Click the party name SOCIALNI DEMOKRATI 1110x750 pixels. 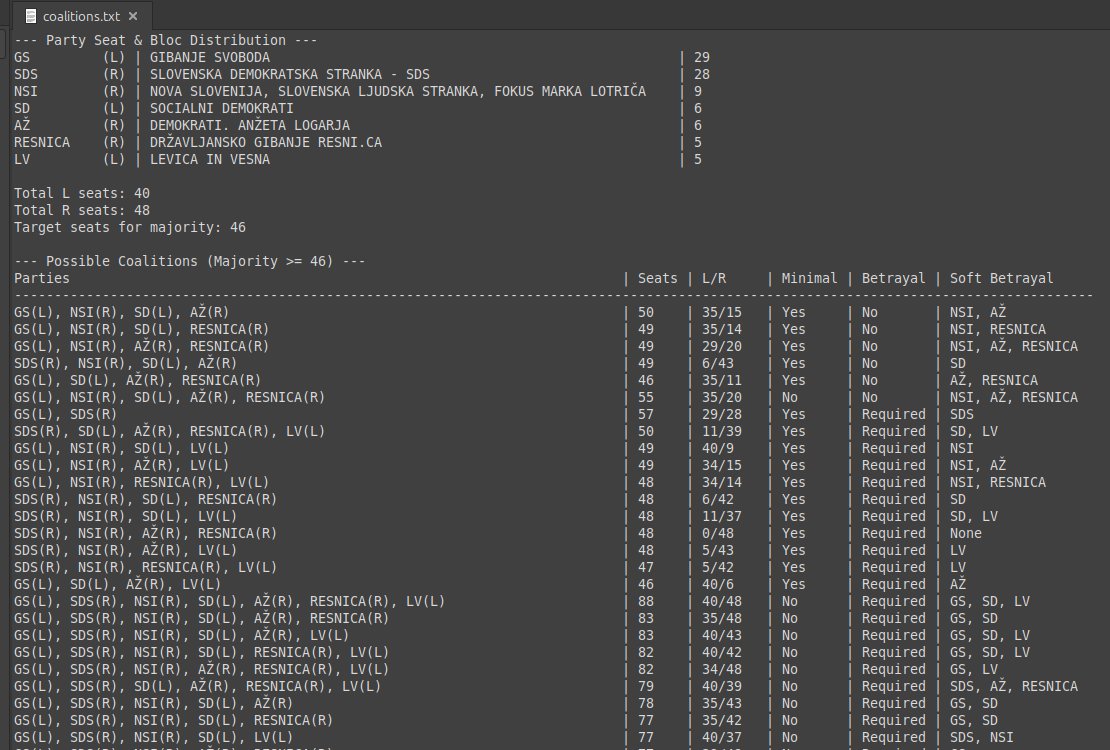(x=222, y=108)
